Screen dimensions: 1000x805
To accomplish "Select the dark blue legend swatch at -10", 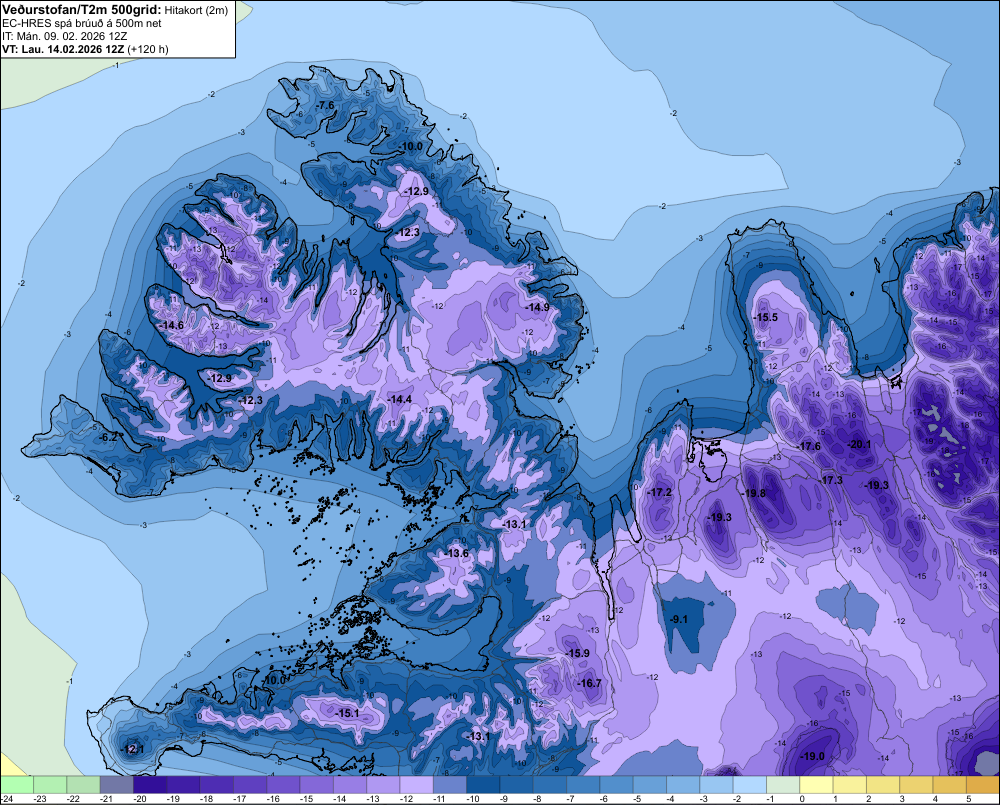I will pos(483,784).
